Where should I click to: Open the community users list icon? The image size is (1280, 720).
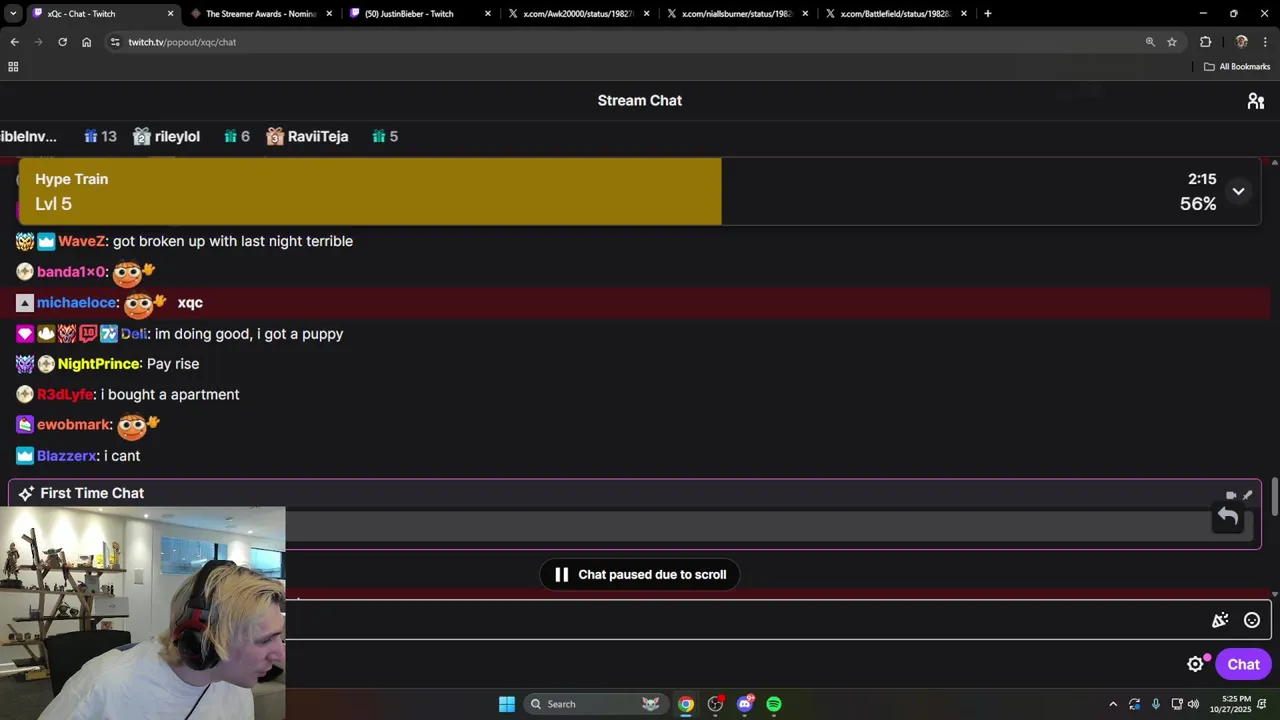[x=1256, y=101]
